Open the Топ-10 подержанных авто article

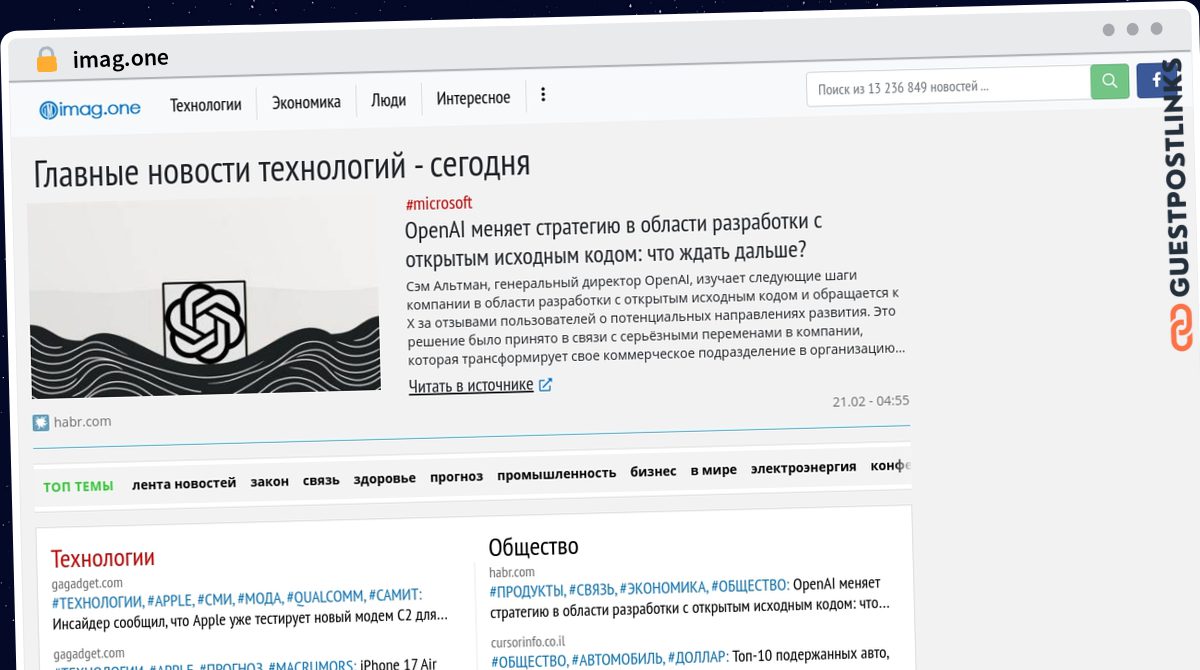click(812, 655)
